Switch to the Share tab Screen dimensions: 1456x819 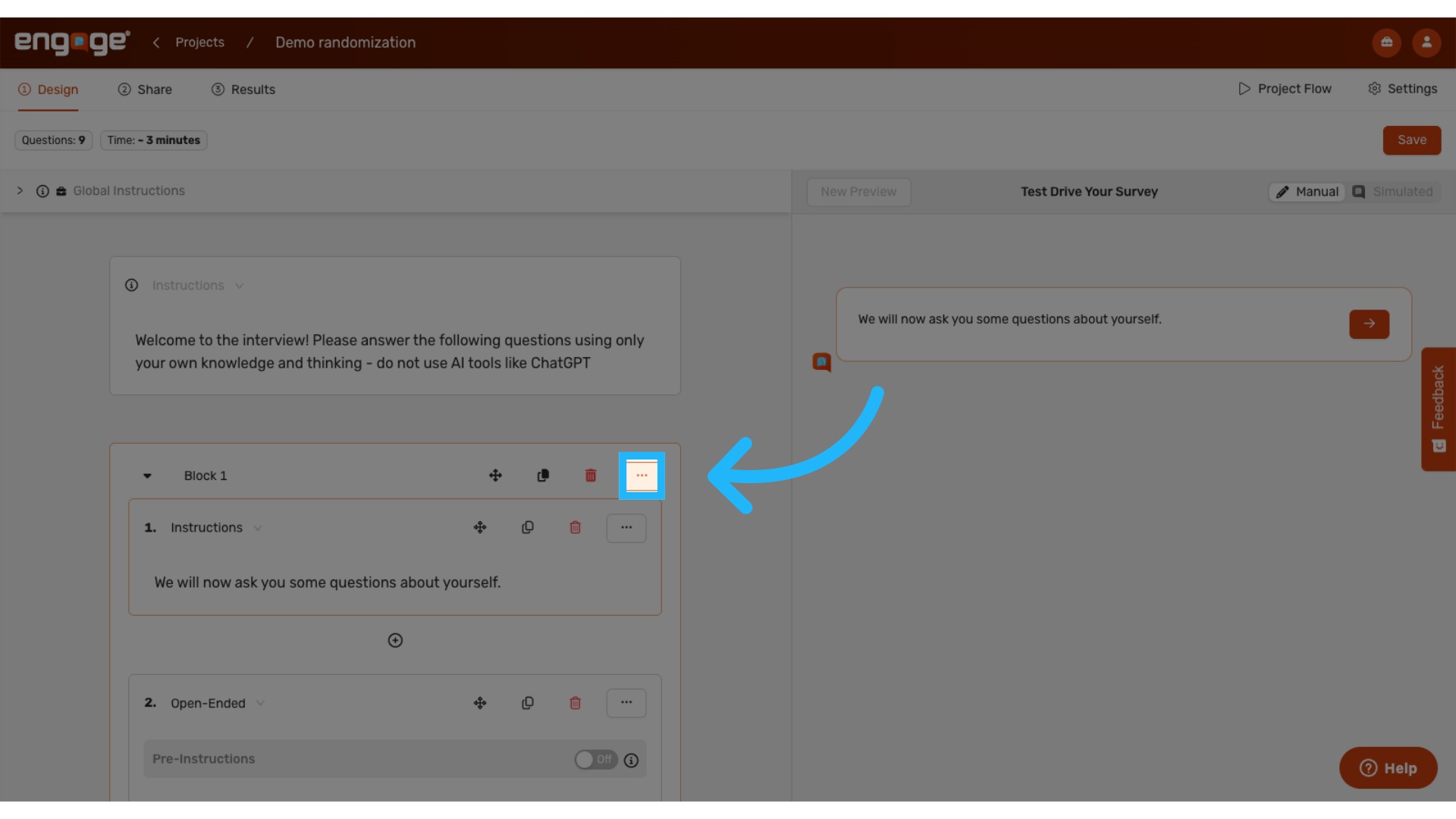click(145, 89)
